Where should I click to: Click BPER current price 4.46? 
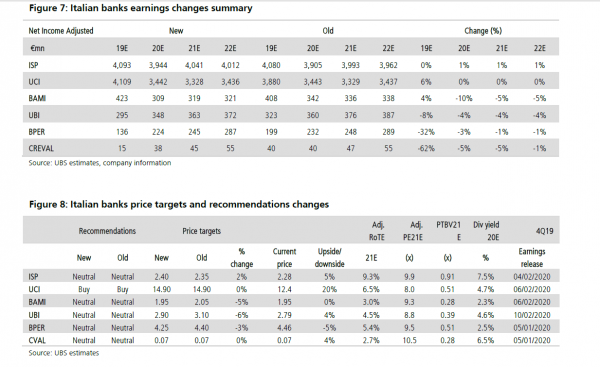pos(284,328)
